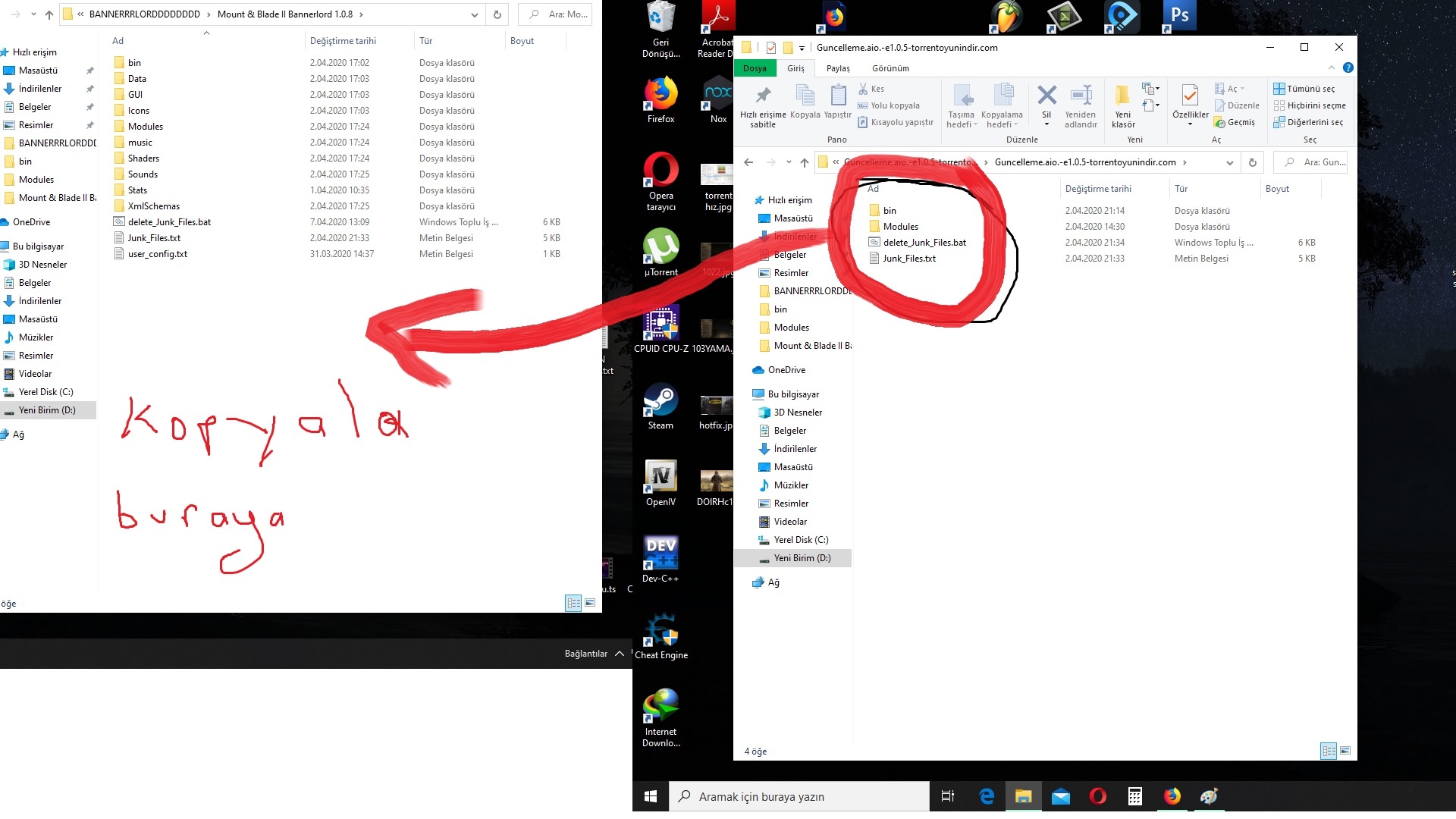Select OneDrive in Guncelleme window sidebar
Viewport: 1456px width, 819px height.
(786, 370)
